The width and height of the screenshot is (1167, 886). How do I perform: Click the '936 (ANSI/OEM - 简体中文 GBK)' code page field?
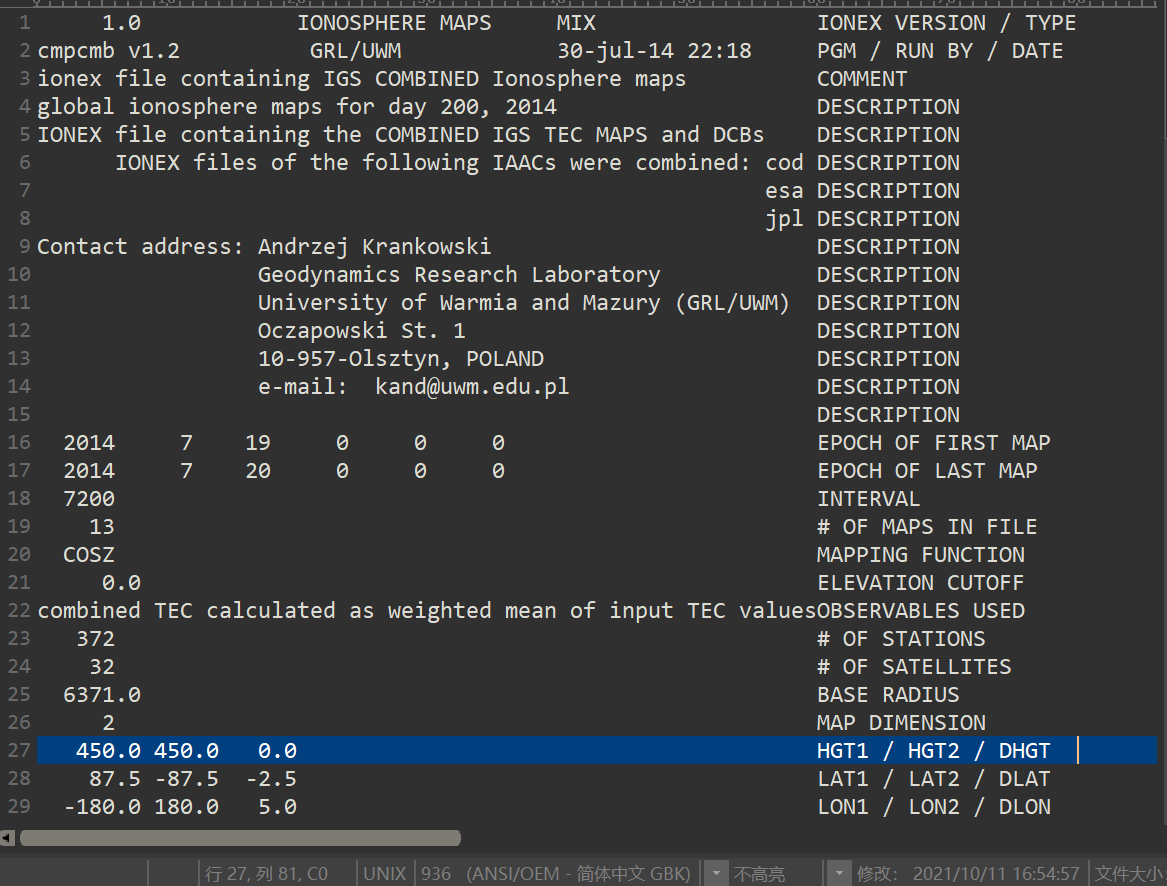(x=556, y=873)
